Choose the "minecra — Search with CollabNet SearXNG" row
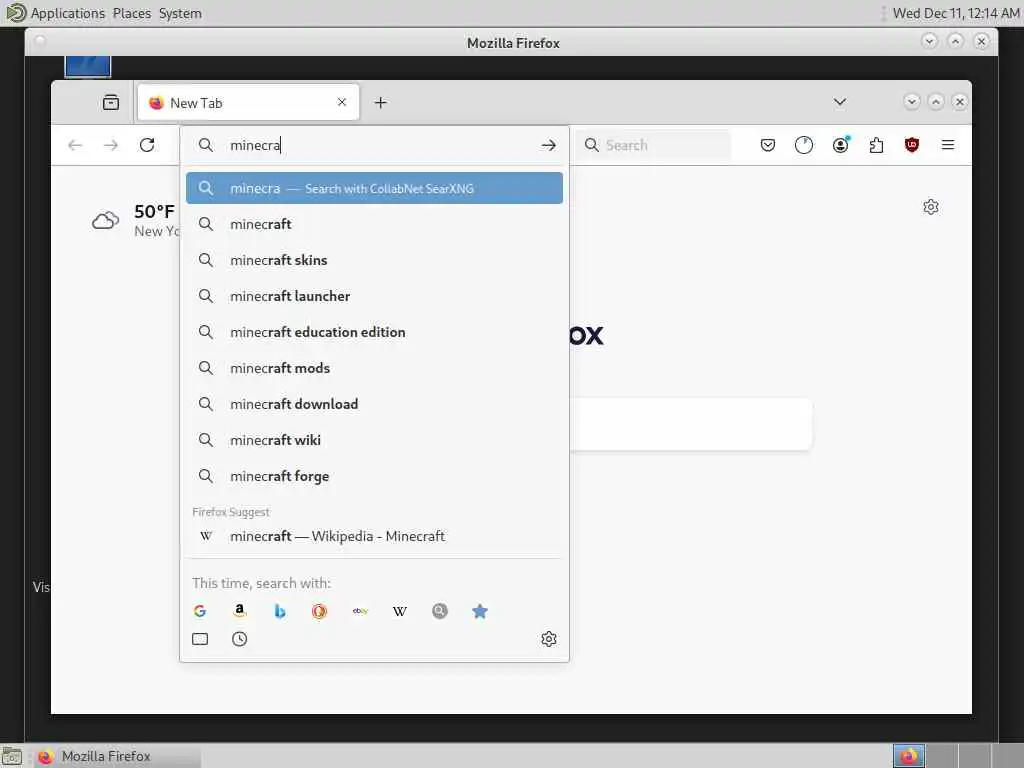1024x768 pixels. [x=374, y=188]
